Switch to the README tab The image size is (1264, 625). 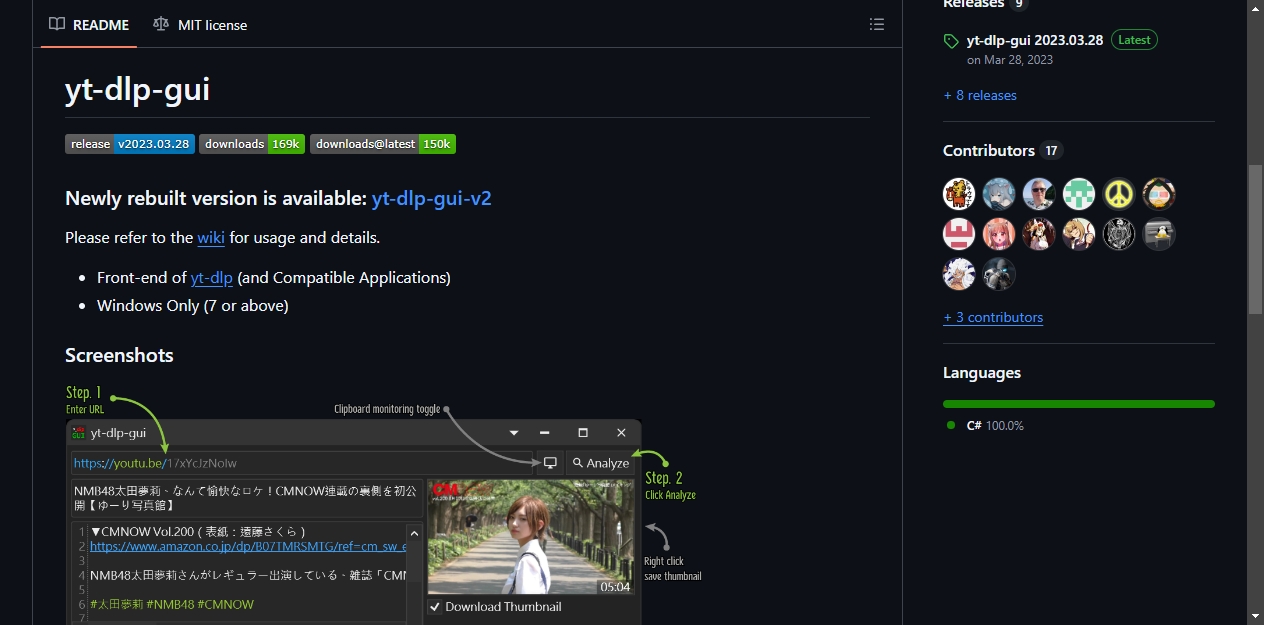tap(90, 24)
